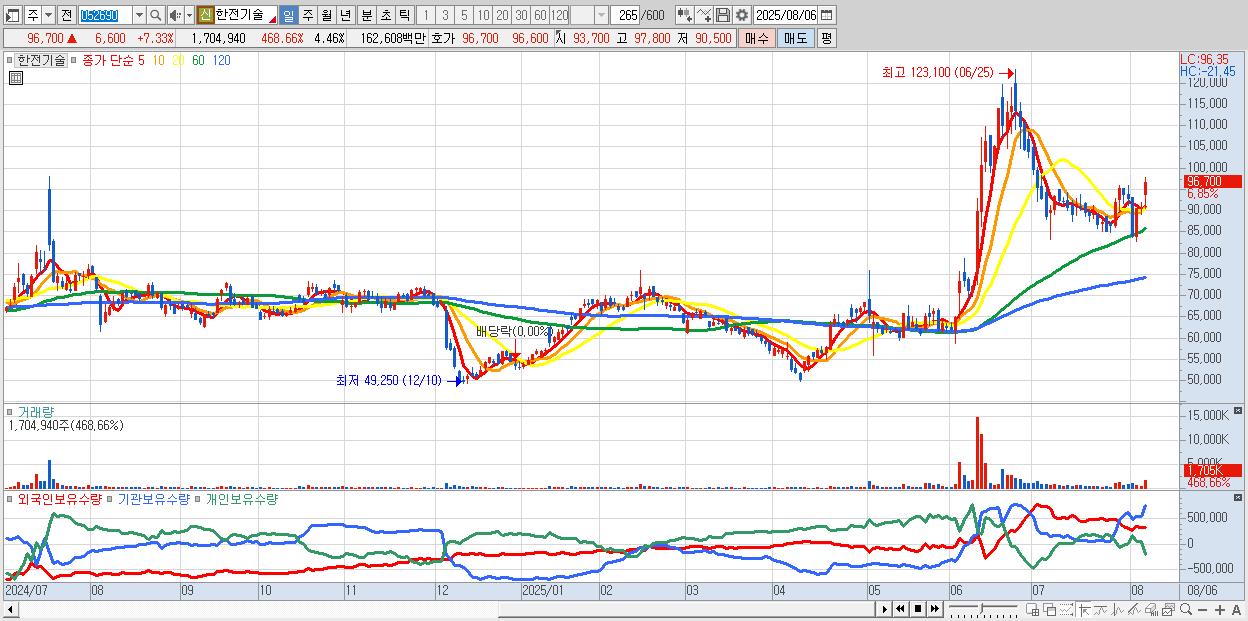Open the chart magnifier zoom icon

[x=1185, y=609]
